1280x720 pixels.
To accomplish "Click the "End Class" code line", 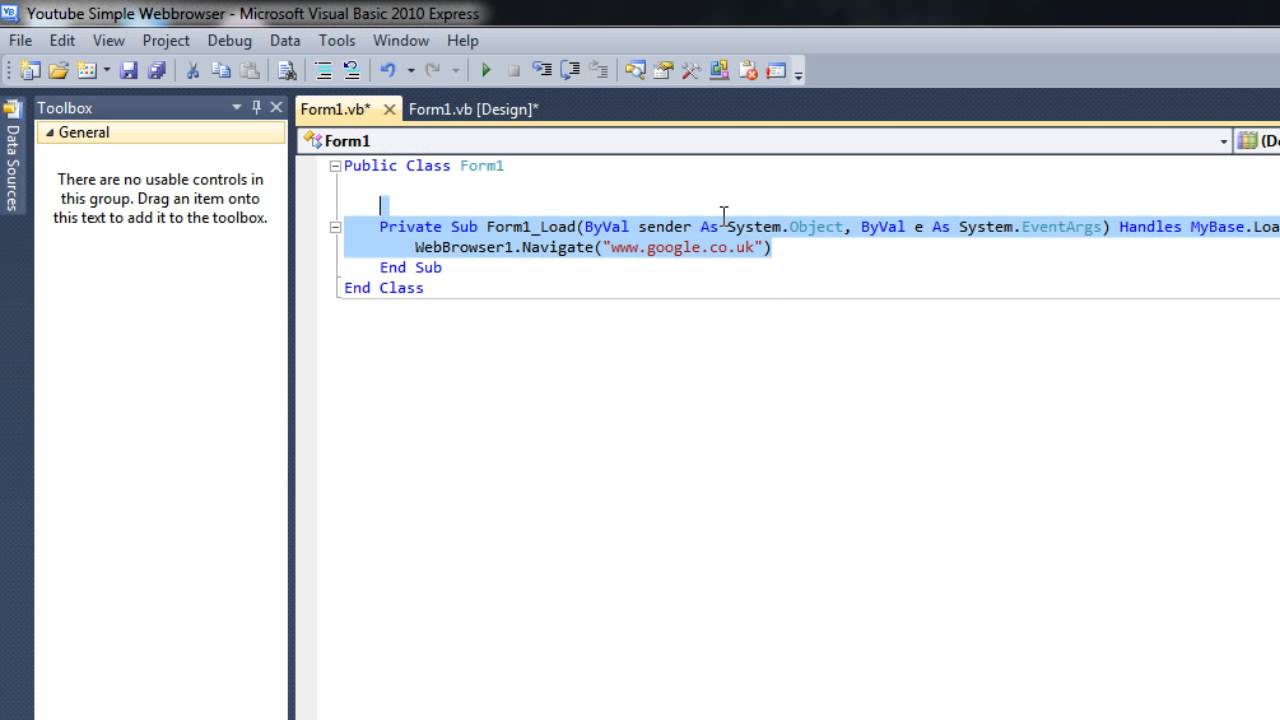I will coord(384,288).
